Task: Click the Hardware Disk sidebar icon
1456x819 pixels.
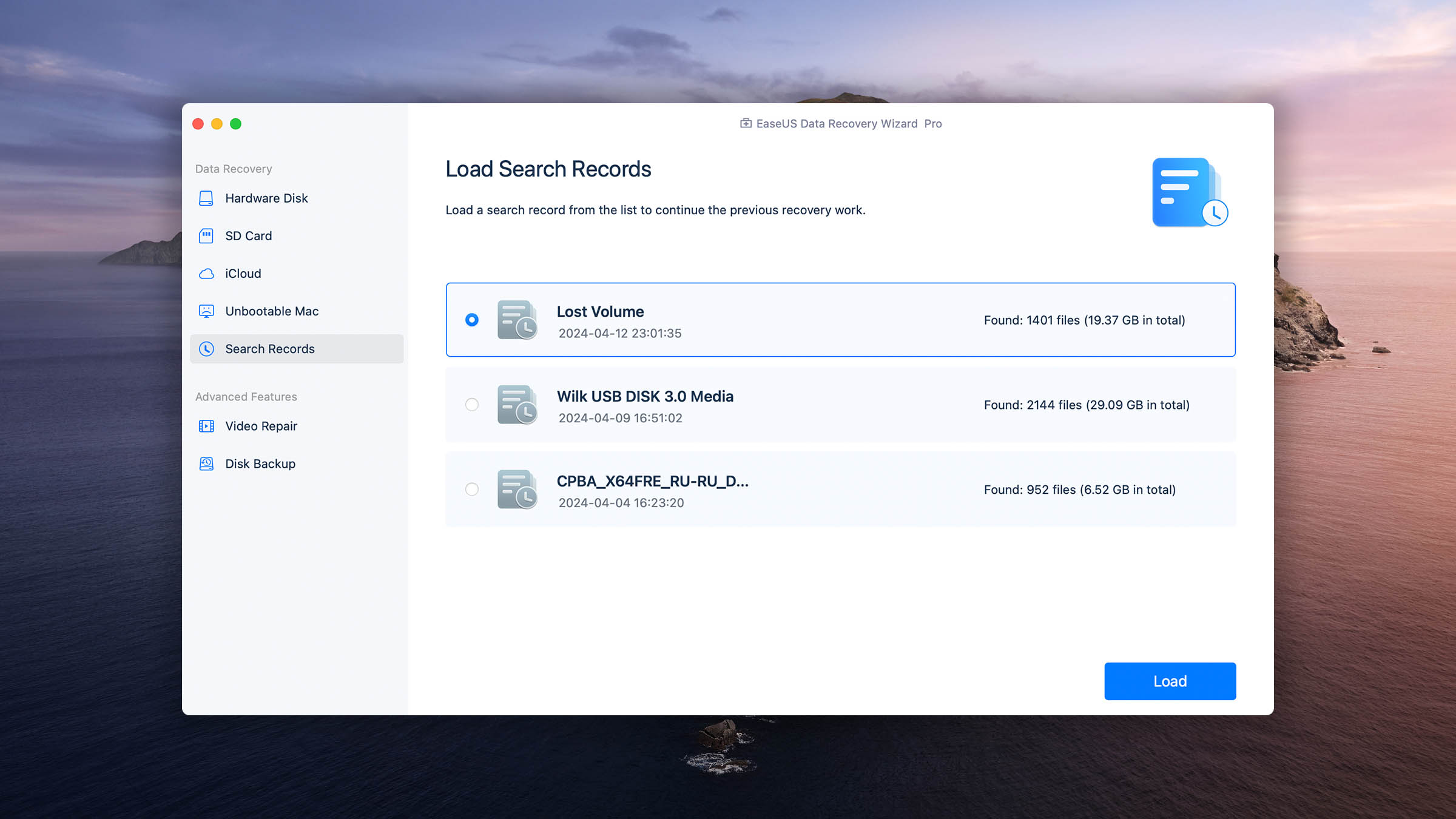Action: coord(206,198)
